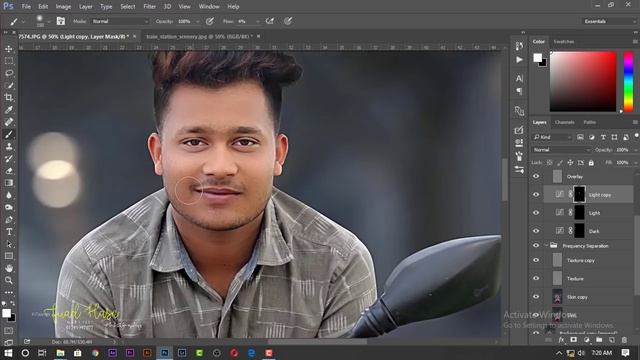Select the Eraser tool
This screenshot has width=640, height=360.
(x=9, y=171)
